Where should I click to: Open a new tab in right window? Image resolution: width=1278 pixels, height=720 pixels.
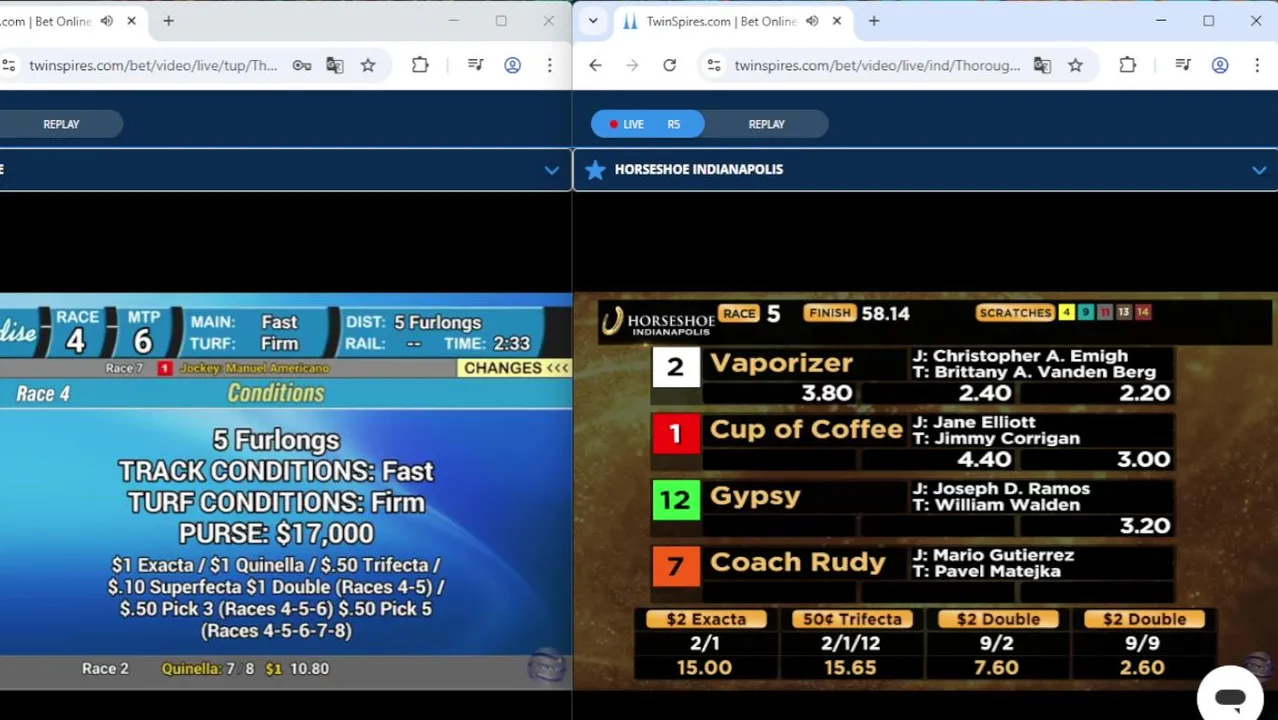click(873, 21)
